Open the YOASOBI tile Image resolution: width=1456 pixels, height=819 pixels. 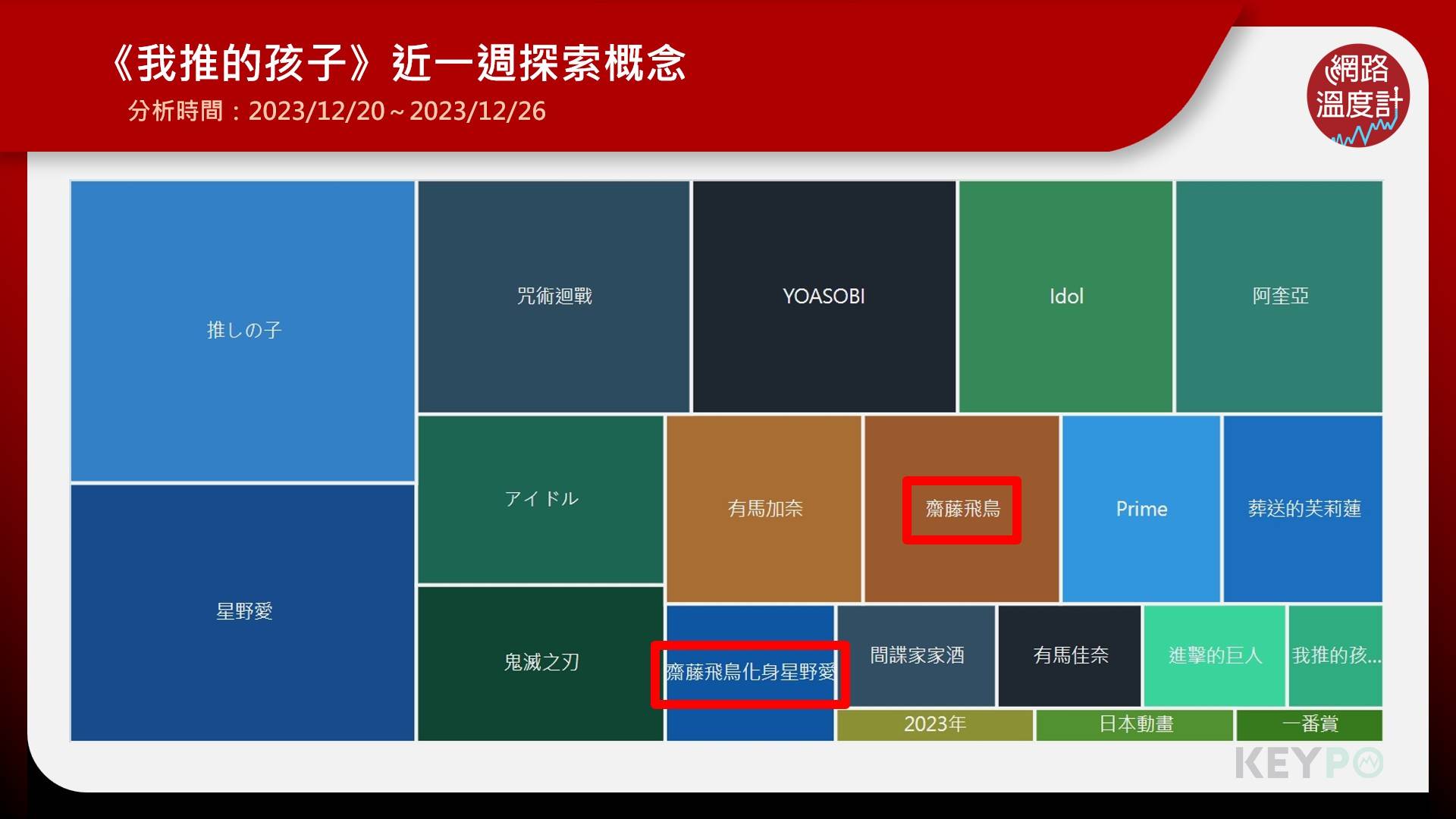(824, 297)
